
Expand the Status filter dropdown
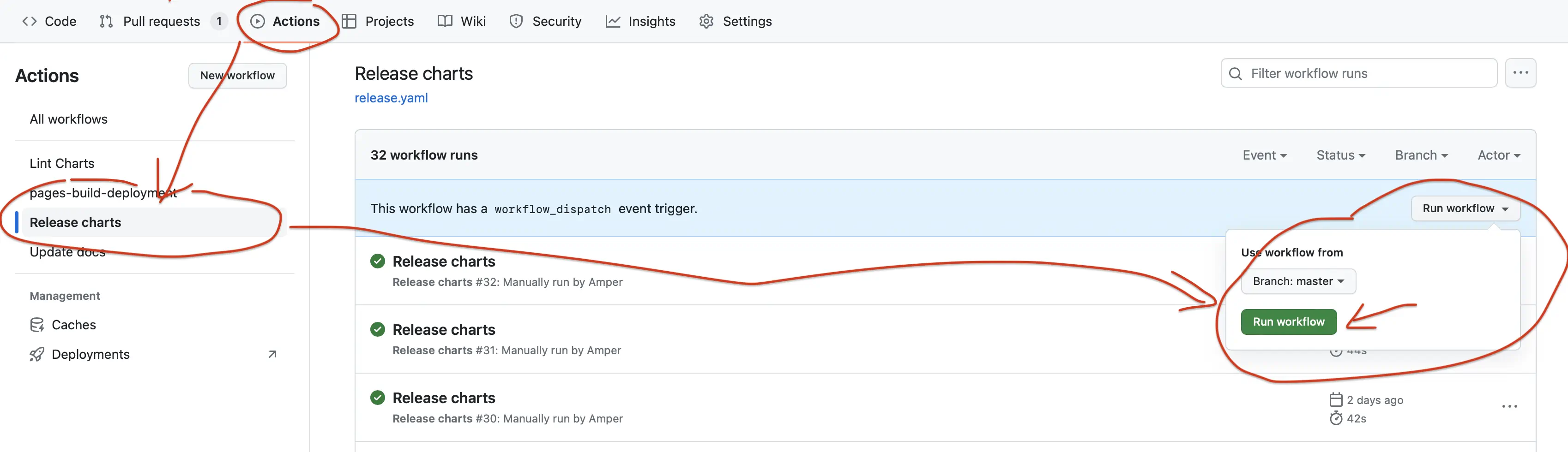(x=1340, y=155)
